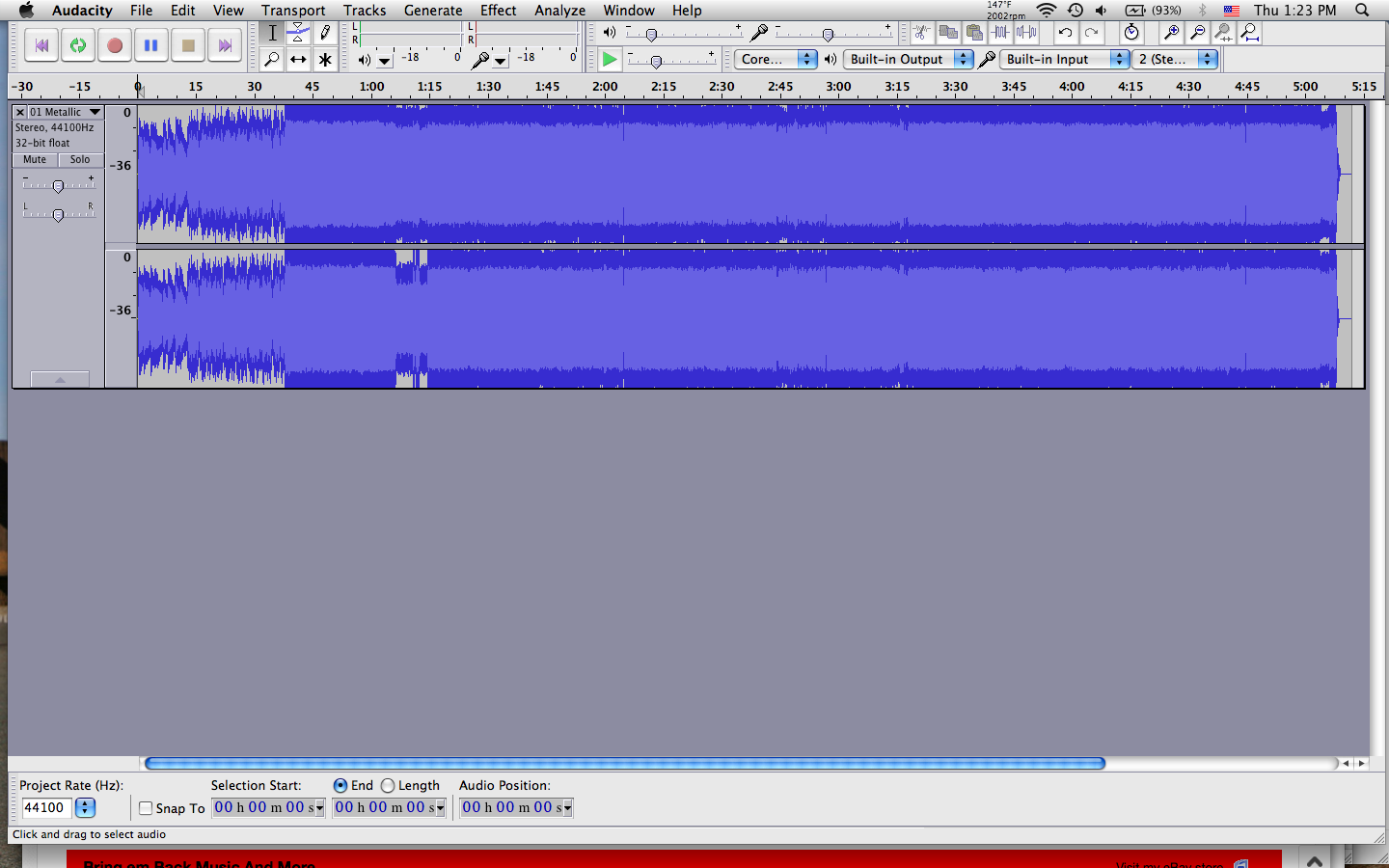Select the Length radio button
The width and height of the screenshot is (1389, 868).
(x=388, y=786)
